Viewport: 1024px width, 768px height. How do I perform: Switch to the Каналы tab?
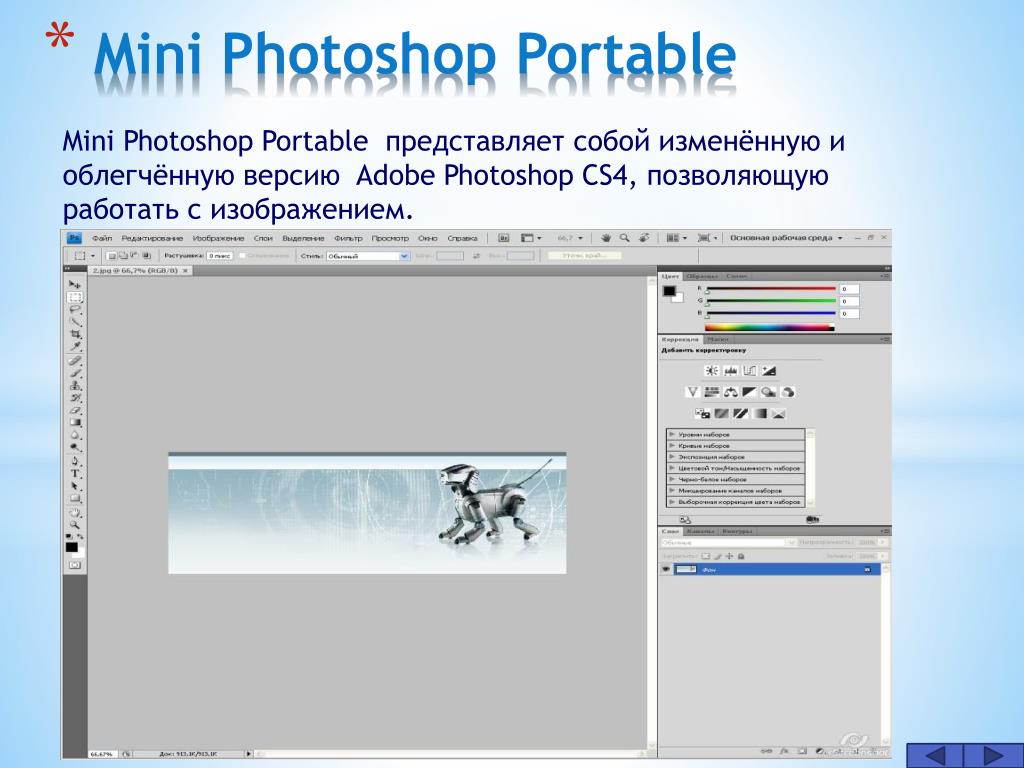click(x=701, y=532)
